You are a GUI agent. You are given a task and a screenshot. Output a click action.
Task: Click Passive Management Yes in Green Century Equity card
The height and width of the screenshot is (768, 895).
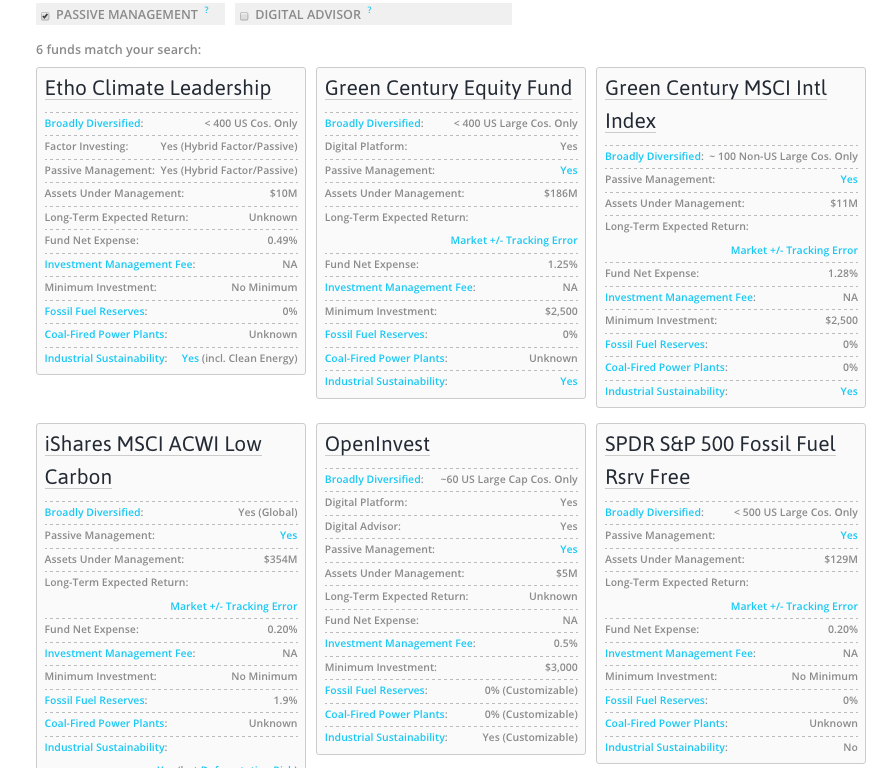point(569,170)
